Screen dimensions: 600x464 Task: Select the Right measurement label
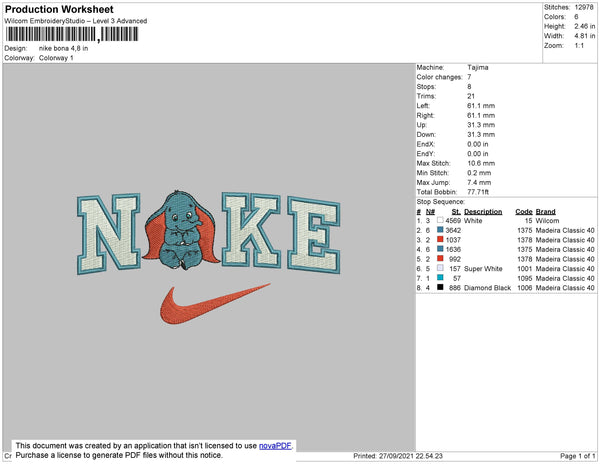pos(425,115)
